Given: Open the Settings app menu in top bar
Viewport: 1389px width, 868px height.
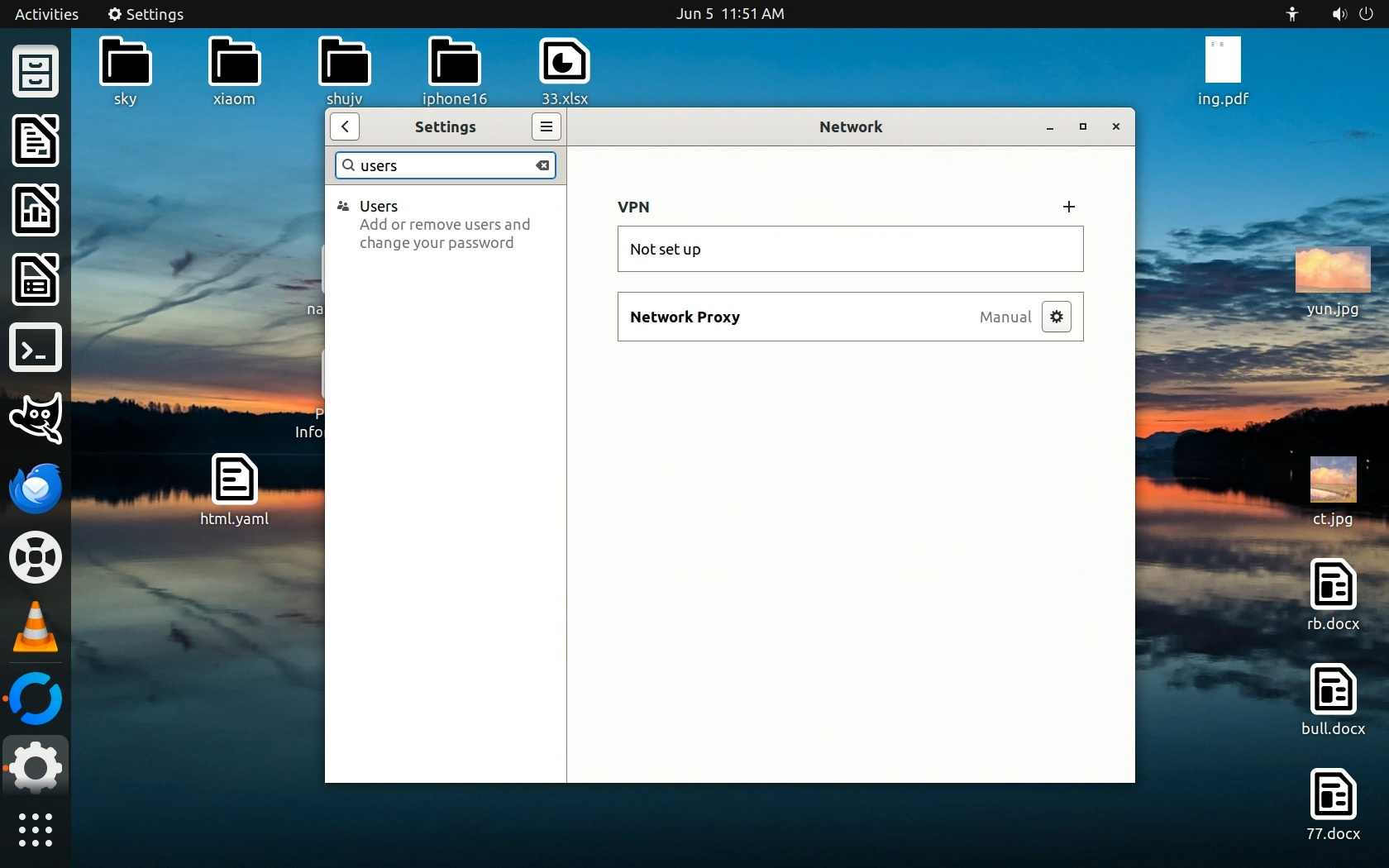Looking at the screenshot, I should [146, 14].
